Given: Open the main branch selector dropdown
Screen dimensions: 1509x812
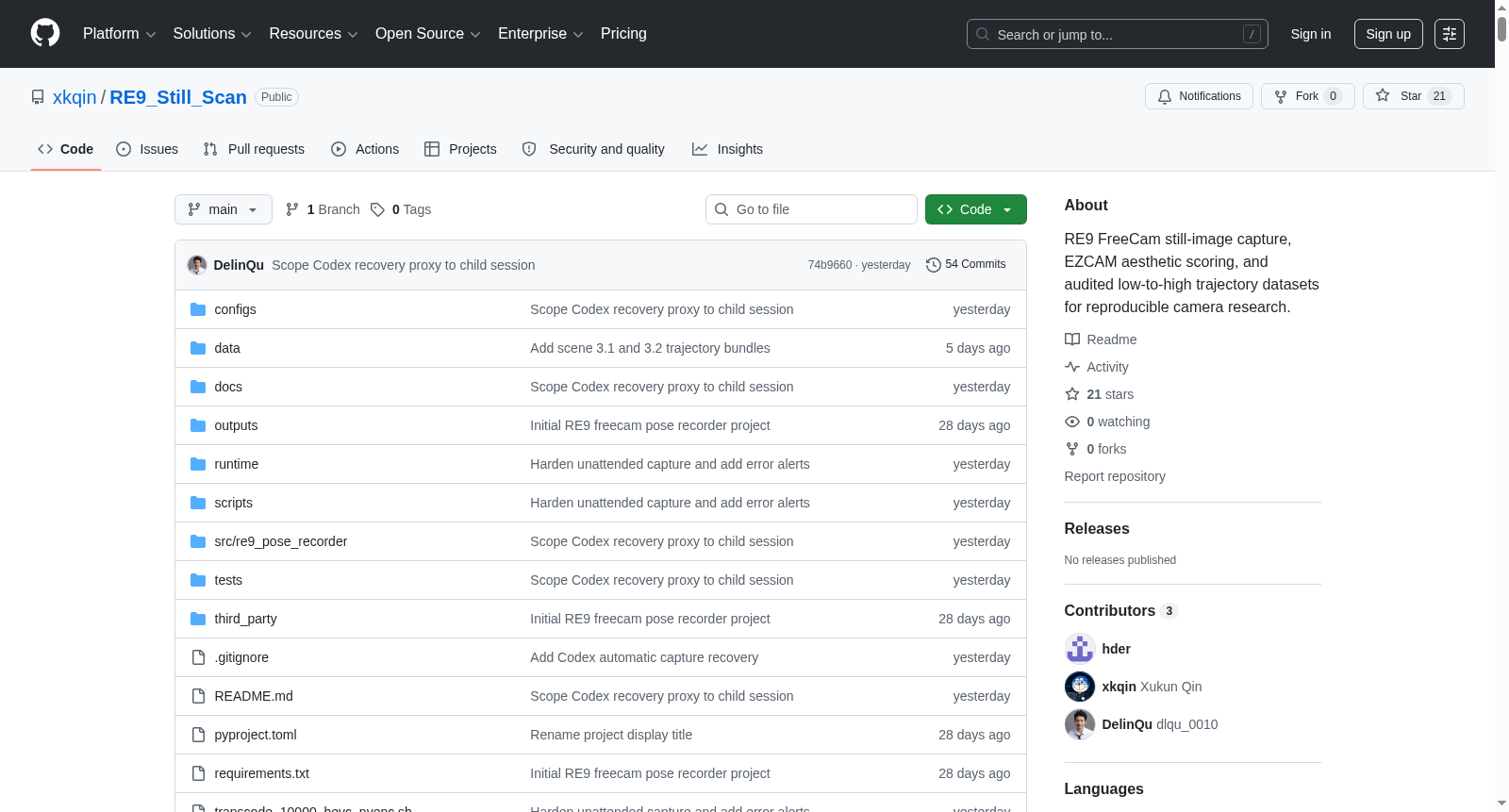Looking at the screenshot, I should pyautogui.click(x=224, y=209).
